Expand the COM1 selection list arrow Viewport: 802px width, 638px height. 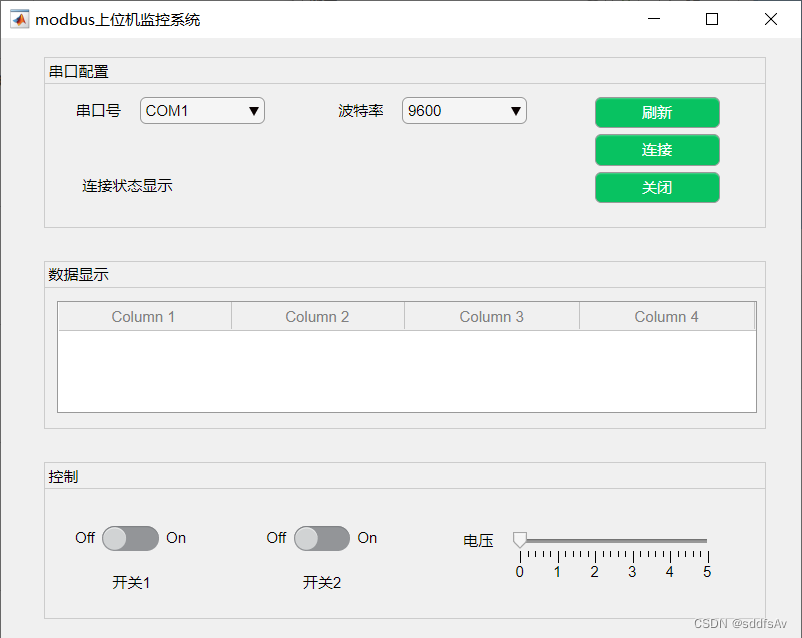(254, 110)
